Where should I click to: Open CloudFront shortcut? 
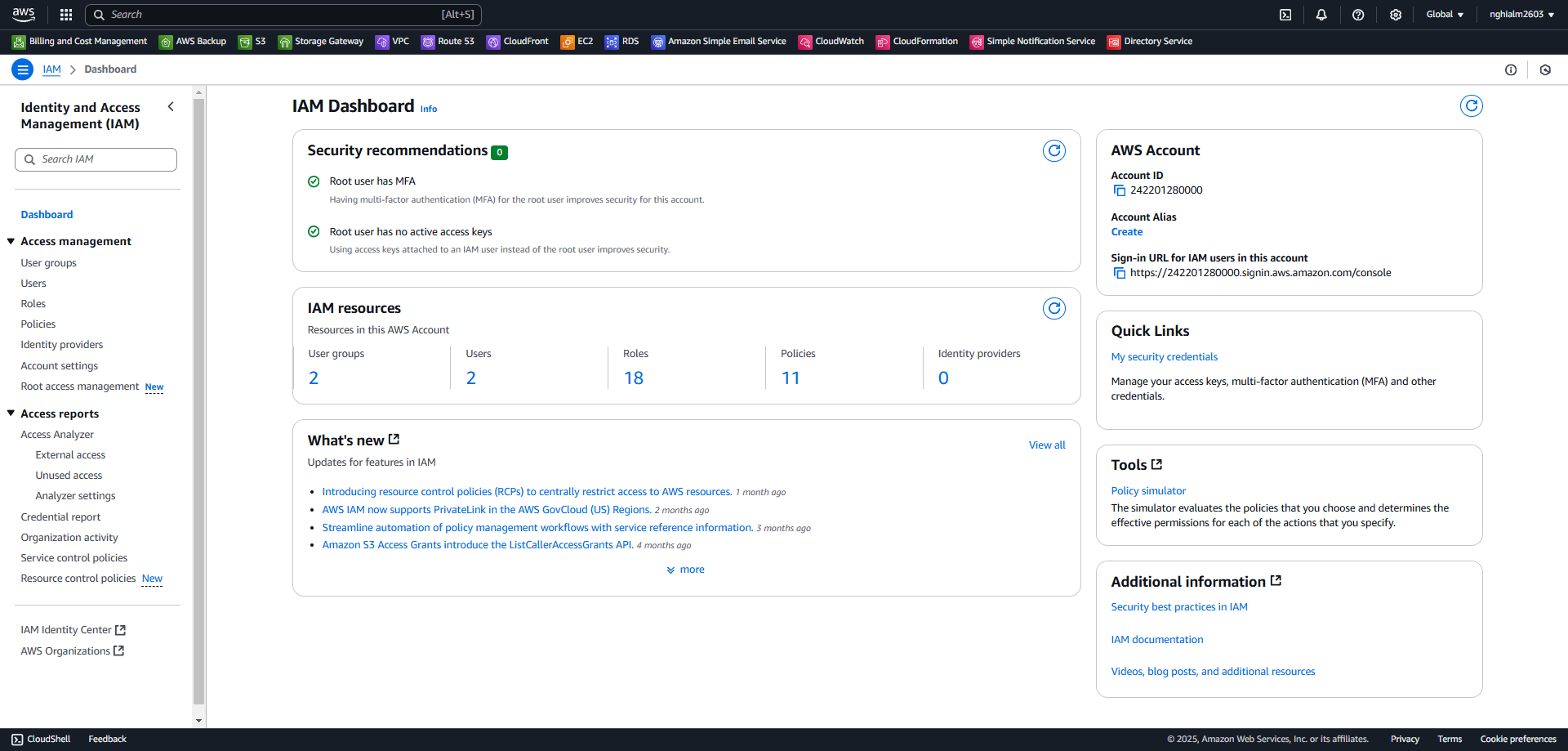click(x=518, y=42)
